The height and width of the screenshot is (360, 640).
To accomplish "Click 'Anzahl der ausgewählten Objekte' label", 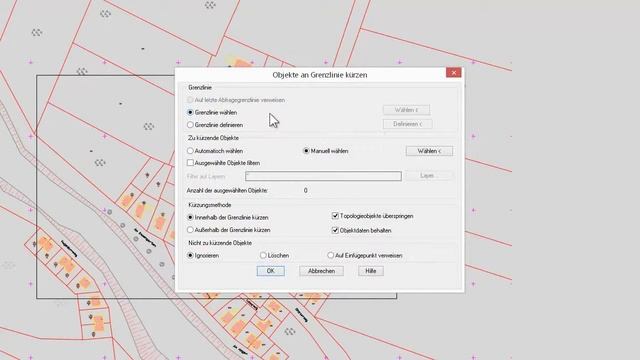I will 227,191.
